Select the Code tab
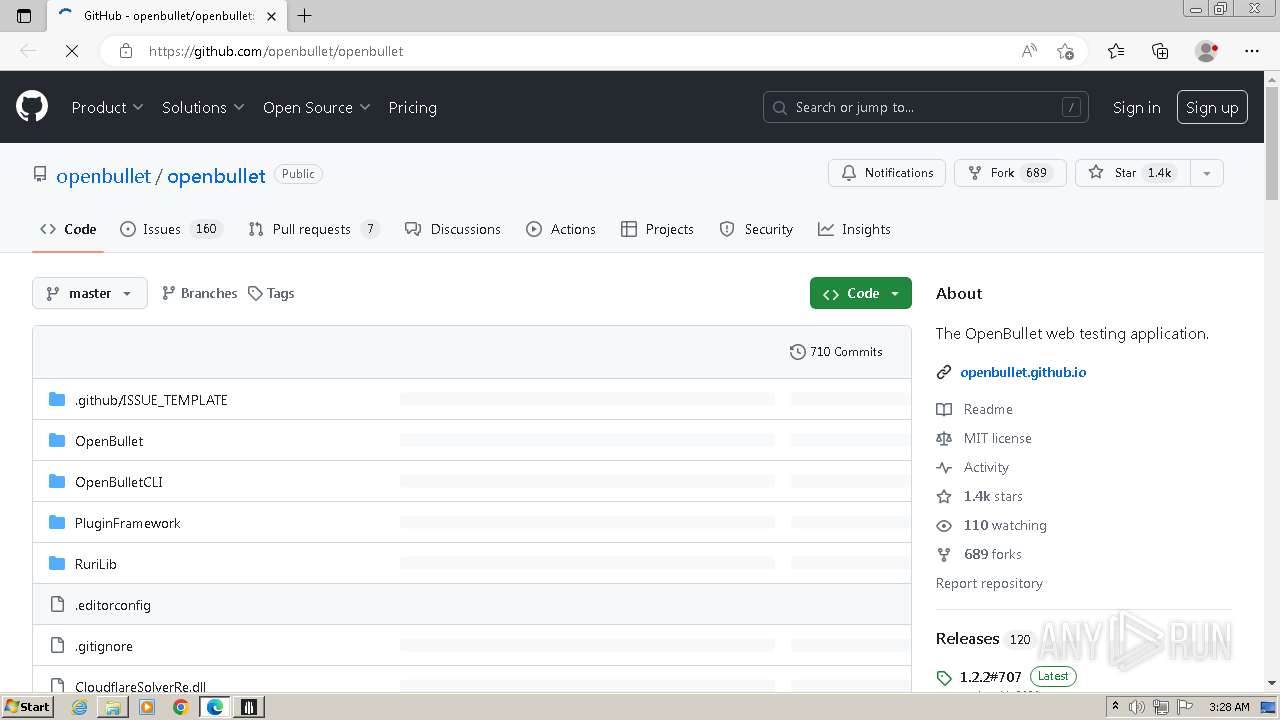Viewport: 1280px width, 720px height. [68, 229]
